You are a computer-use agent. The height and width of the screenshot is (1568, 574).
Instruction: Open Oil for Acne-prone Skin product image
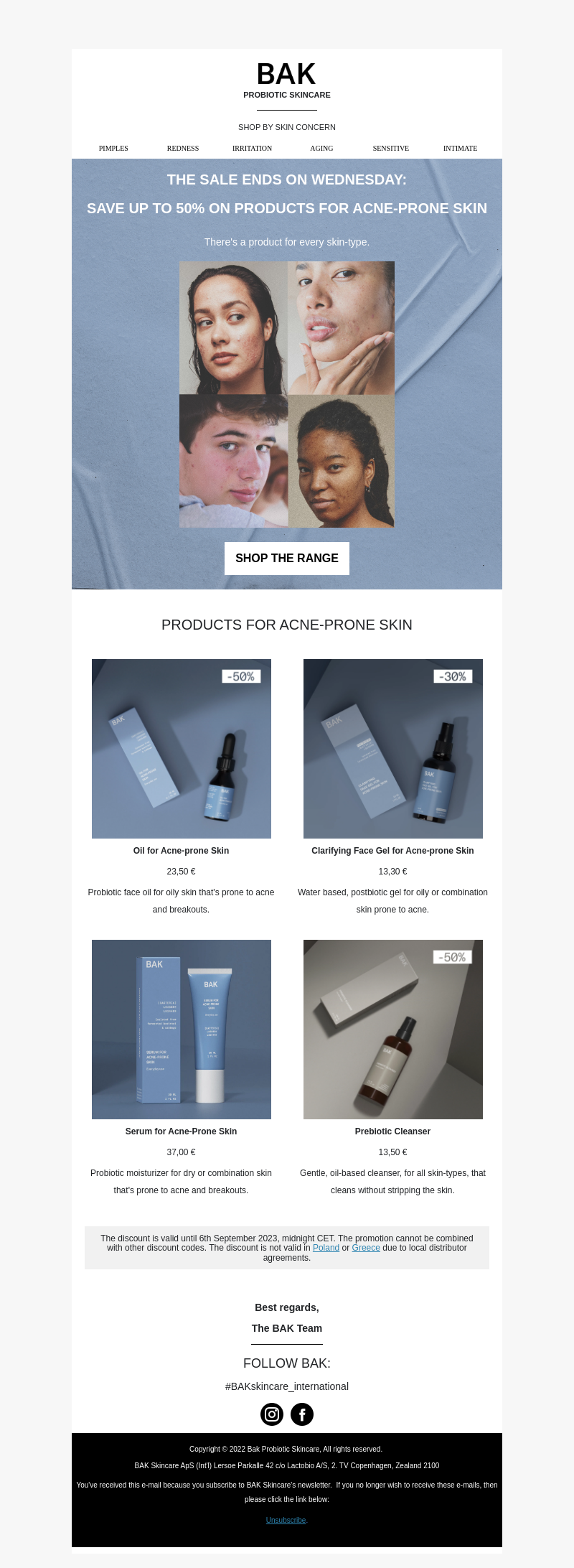click(x=182, y=748)
